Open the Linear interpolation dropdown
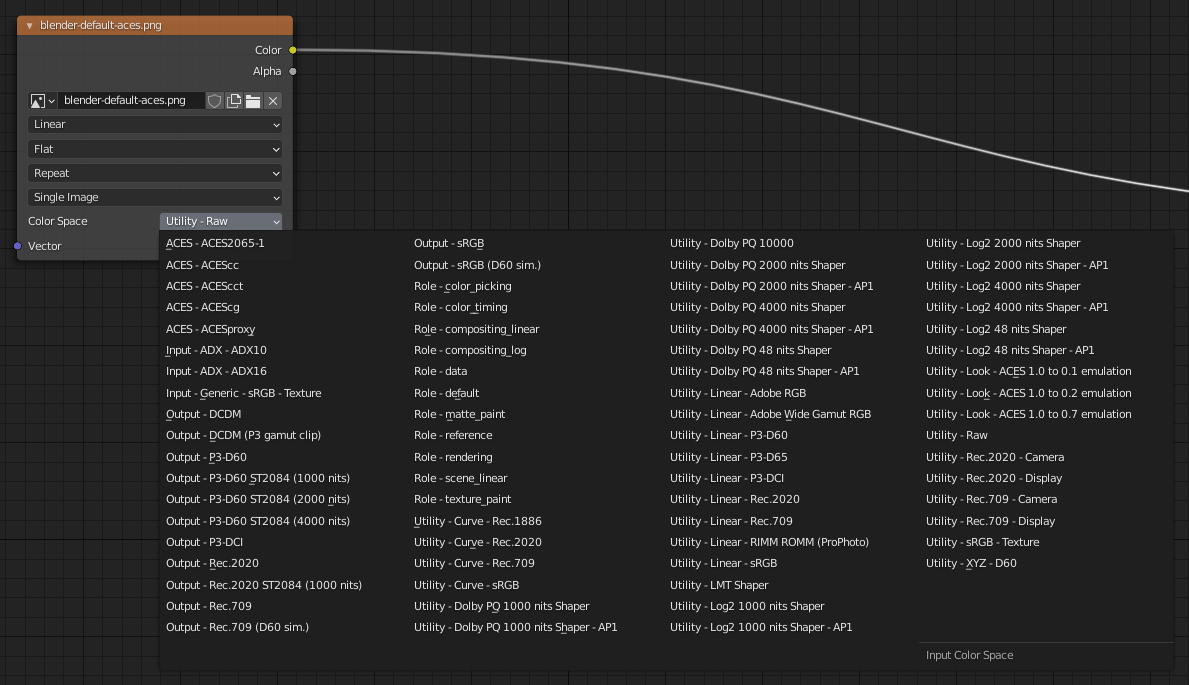 [x=155, y=125]
